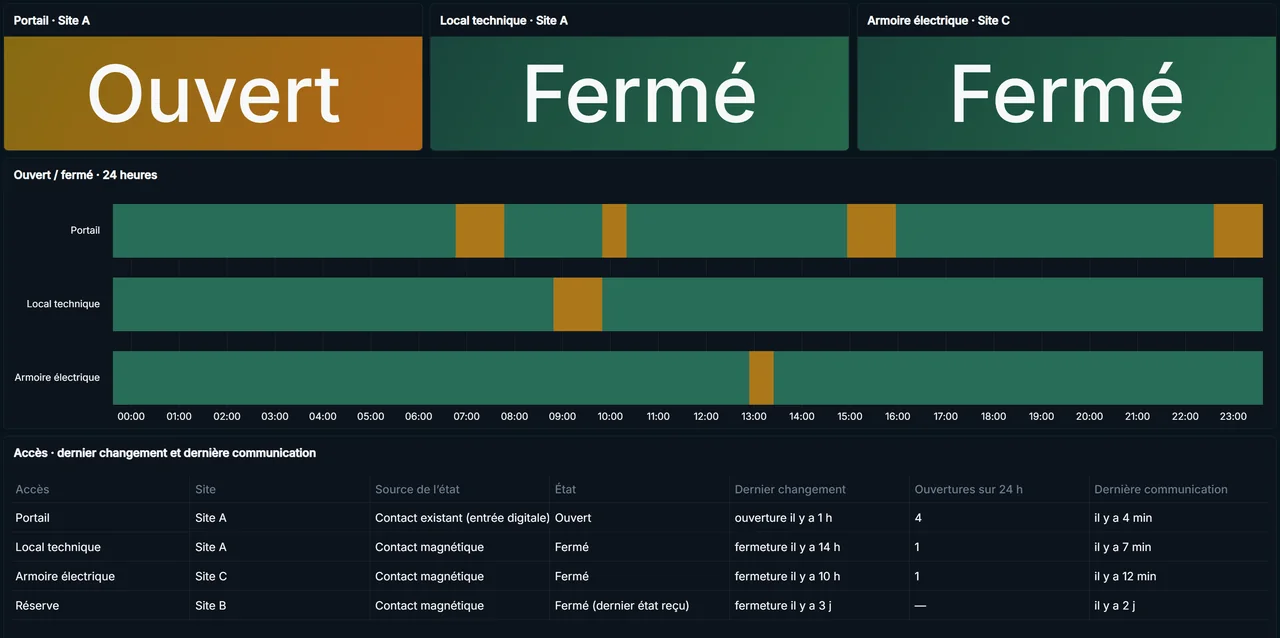The image size is (1280, 638).
Task: Sort by the "Dernier changement" column header
Action: (790, 489)
